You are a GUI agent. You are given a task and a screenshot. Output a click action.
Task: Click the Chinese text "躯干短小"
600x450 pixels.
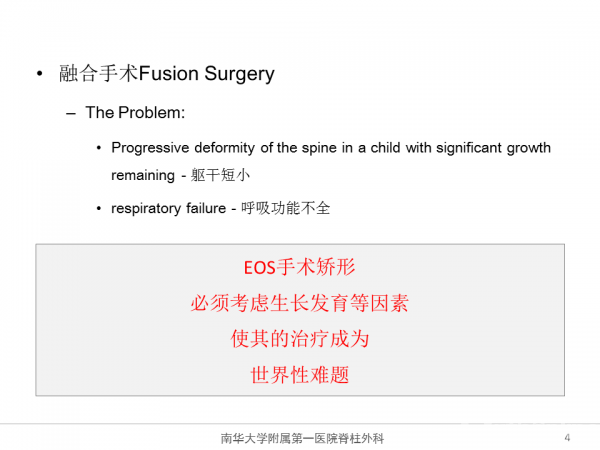(224, 175)
